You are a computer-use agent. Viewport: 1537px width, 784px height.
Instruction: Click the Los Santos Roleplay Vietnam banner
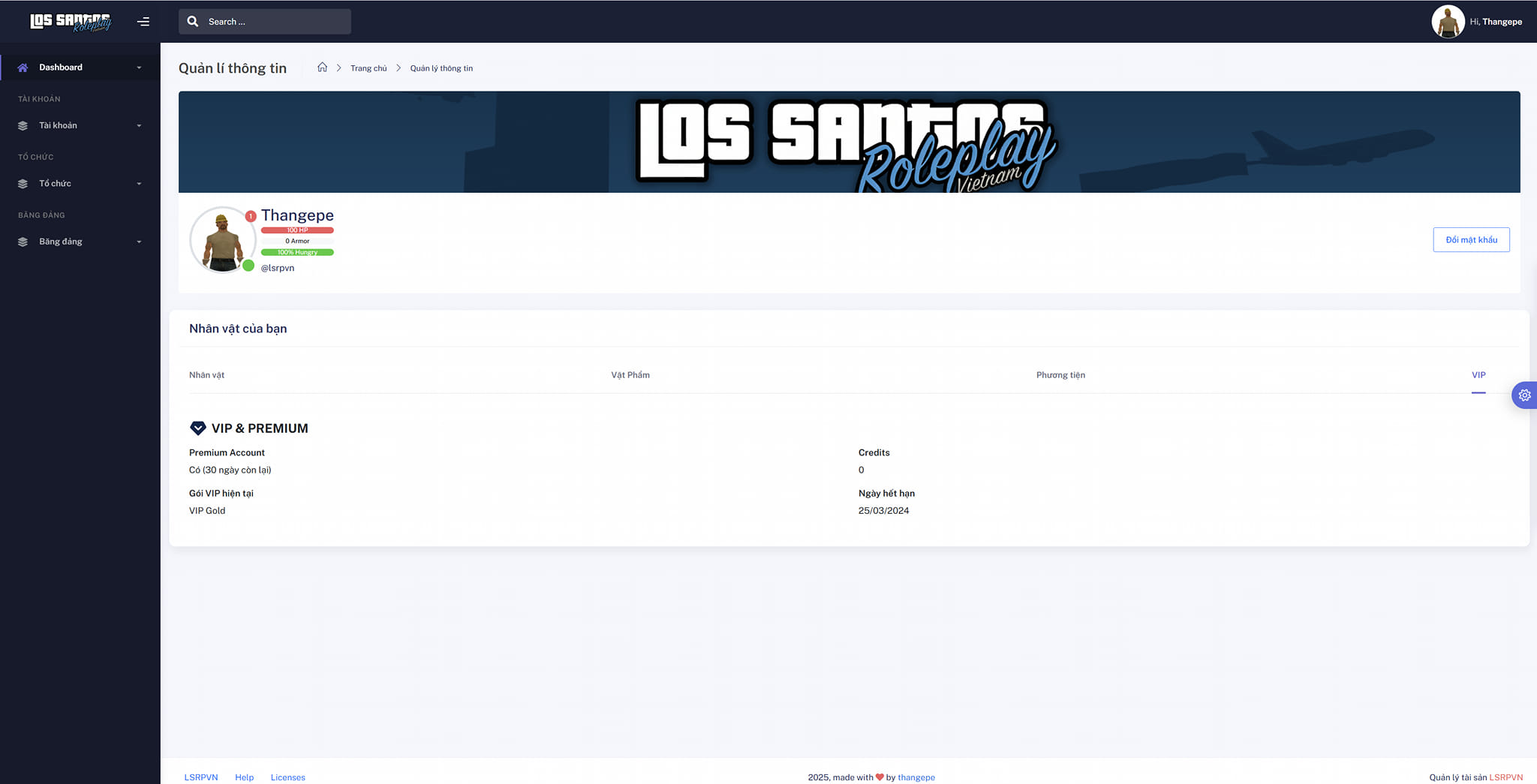click(849, 142)
